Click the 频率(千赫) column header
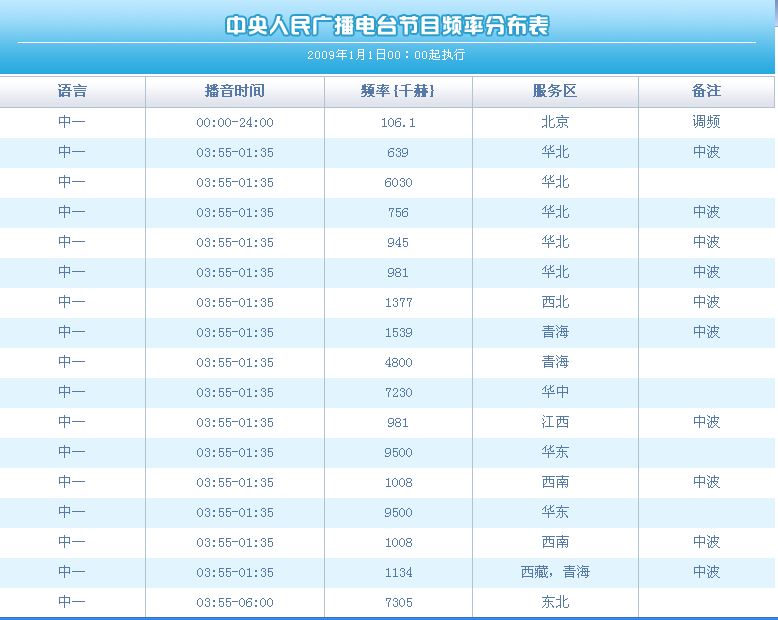778x620 pixels. click(398, 91)
